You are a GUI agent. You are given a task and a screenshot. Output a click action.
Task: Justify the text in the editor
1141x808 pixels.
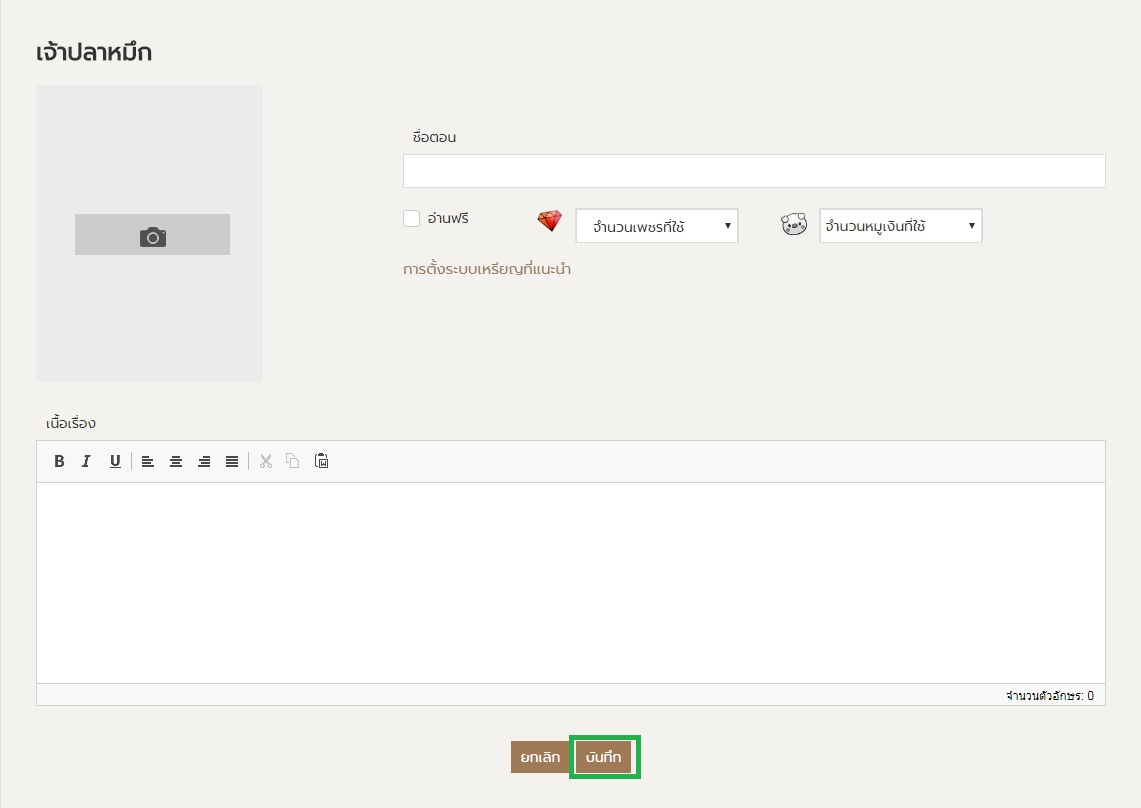point(232,461)
